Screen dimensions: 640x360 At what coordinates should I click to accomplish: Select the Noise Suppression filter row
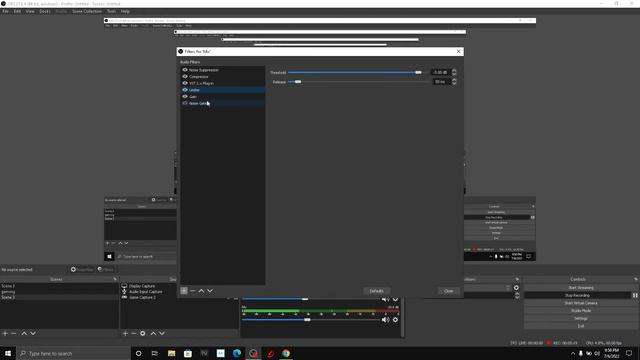coord(223,70)
